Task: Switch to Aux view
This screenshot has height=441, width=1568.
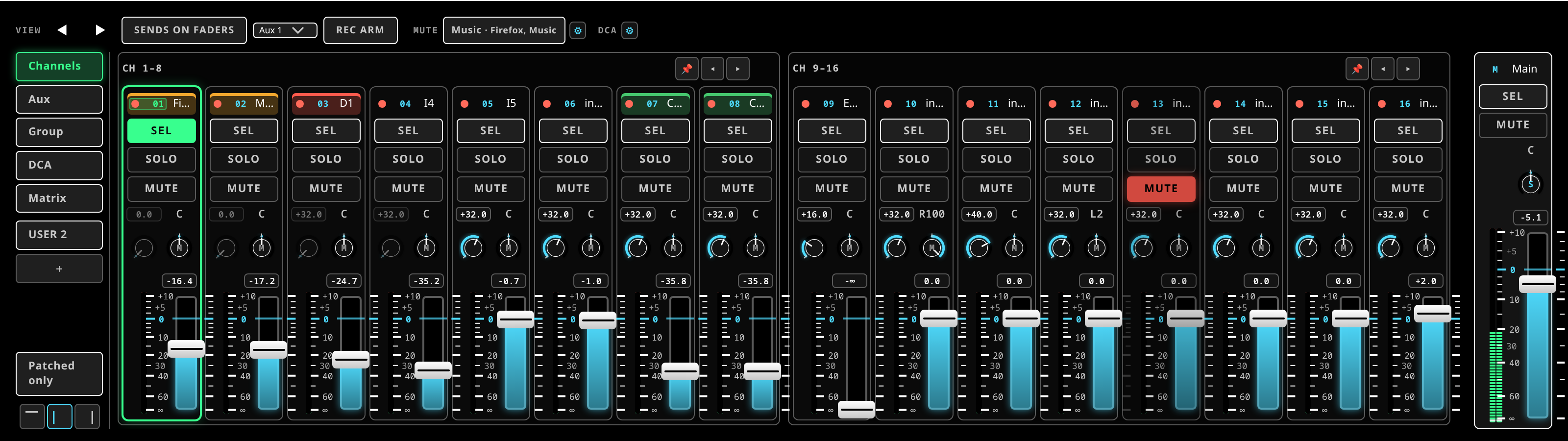Action: tap(59, 99)
